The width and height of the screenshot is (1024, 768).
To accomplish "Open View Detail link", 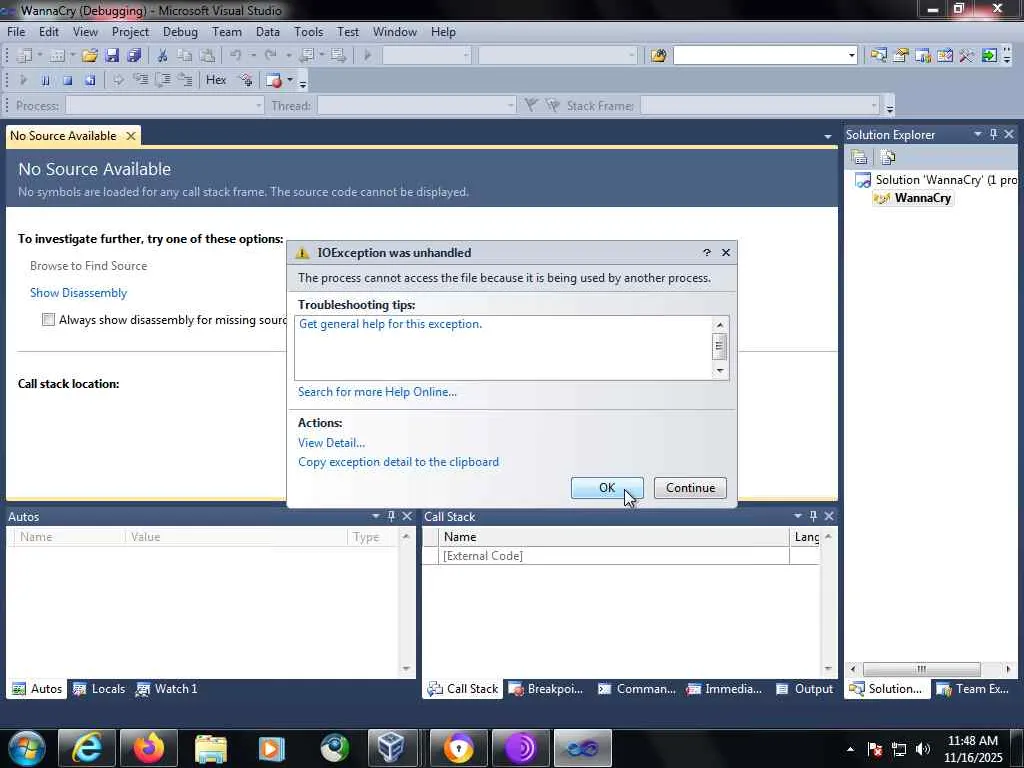I will (331, 443).
